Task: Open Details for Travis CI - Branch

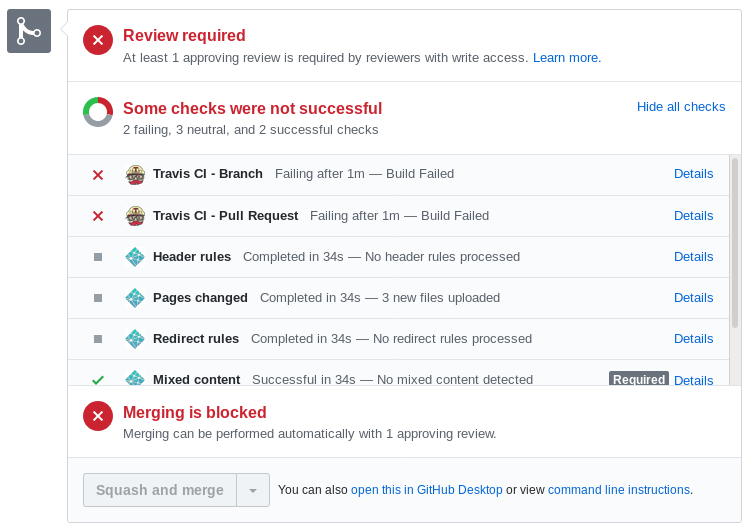Action: [693, 174]
